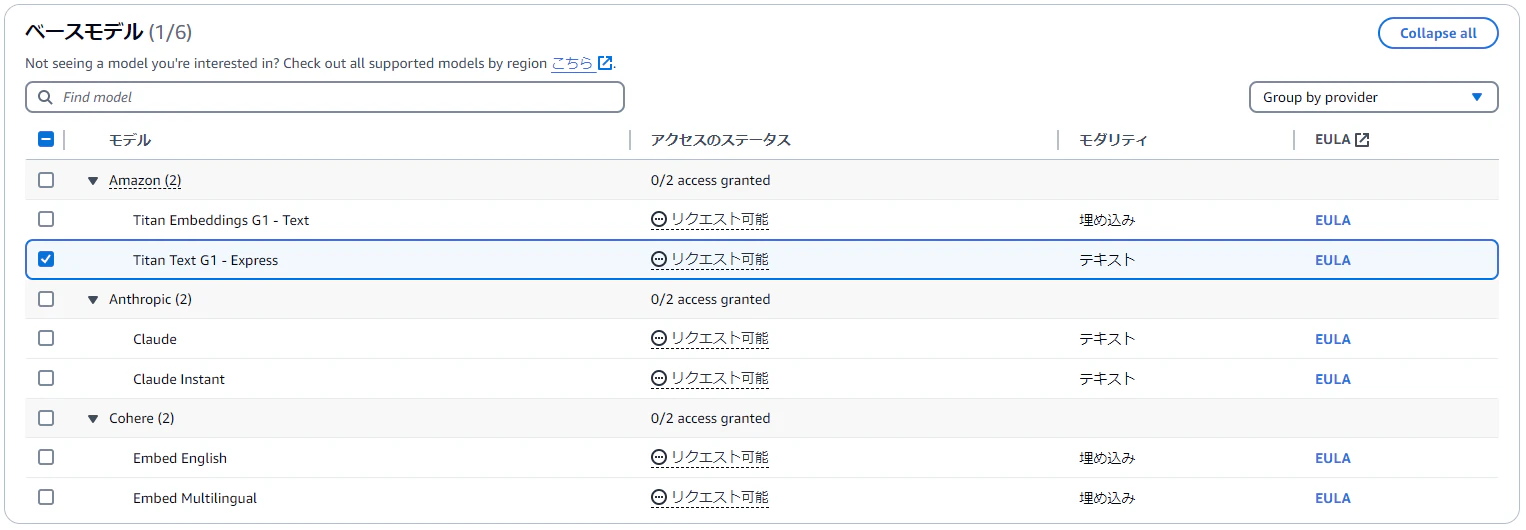This screenshot has height=530, width=1526.
Task: Click the status icon in the Embed English row
Action: [x=659, y=457]
